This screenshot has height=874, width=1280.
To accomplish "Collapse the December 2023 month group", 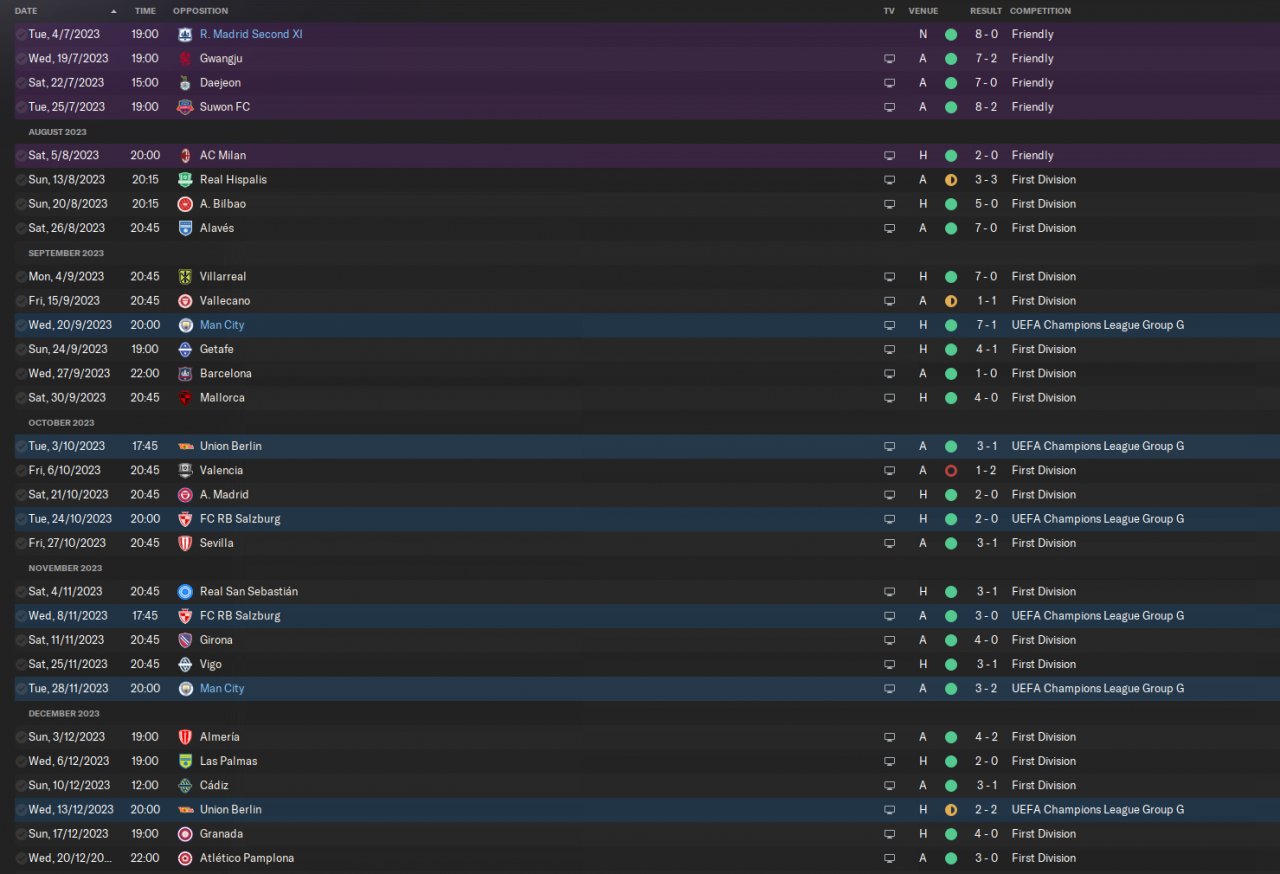I will (64, 713).
